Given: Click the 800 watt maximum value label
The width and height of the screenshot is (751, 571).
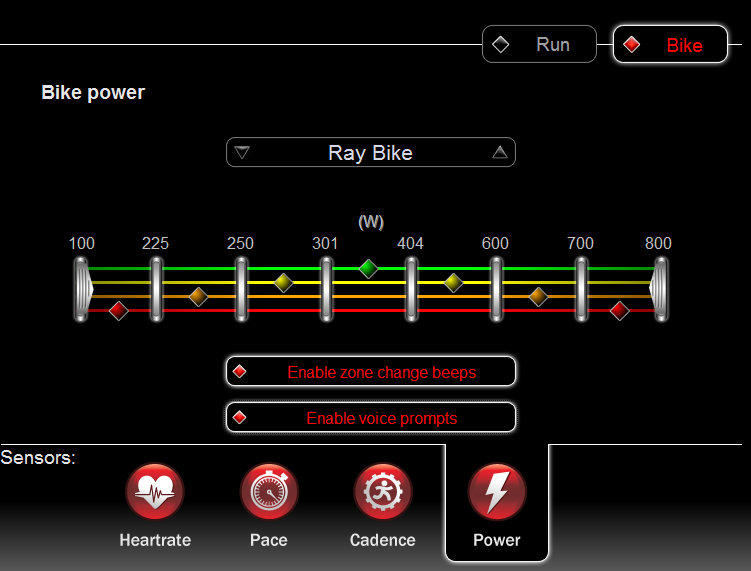Looking at the screenshot, I should (658, 243).
